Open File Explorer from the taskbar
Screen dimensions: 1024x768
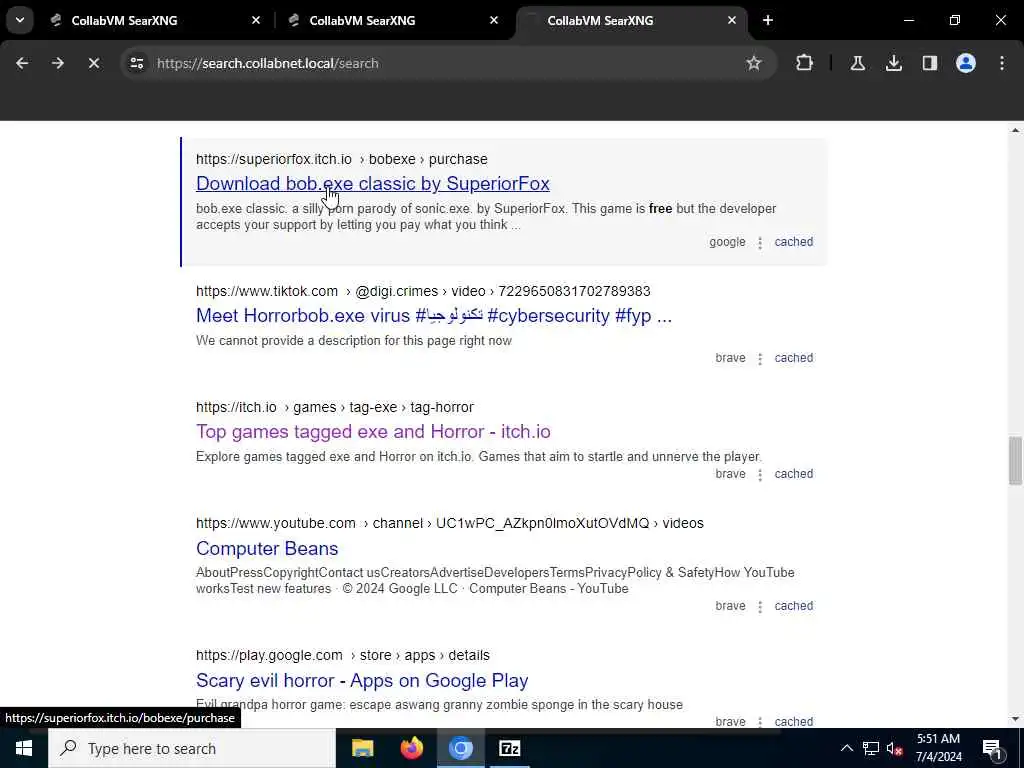pos(362,748)
